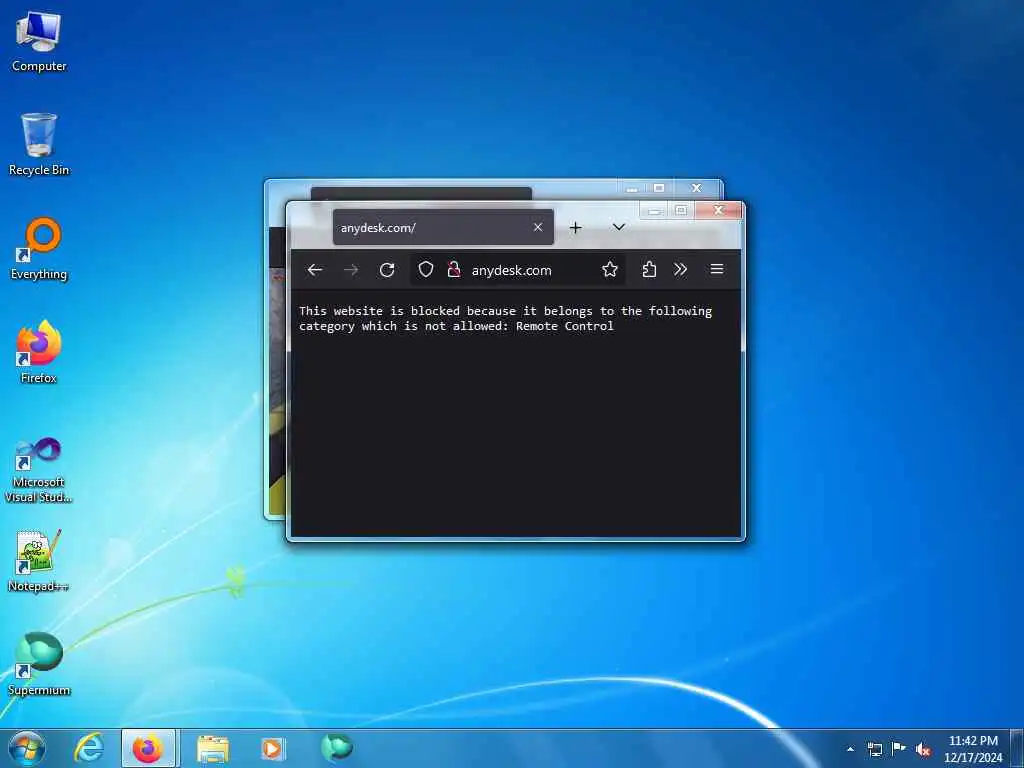Click the insecure connection padlock icon
Viewport: 1024px width, 768px height.
pos(453,270)
